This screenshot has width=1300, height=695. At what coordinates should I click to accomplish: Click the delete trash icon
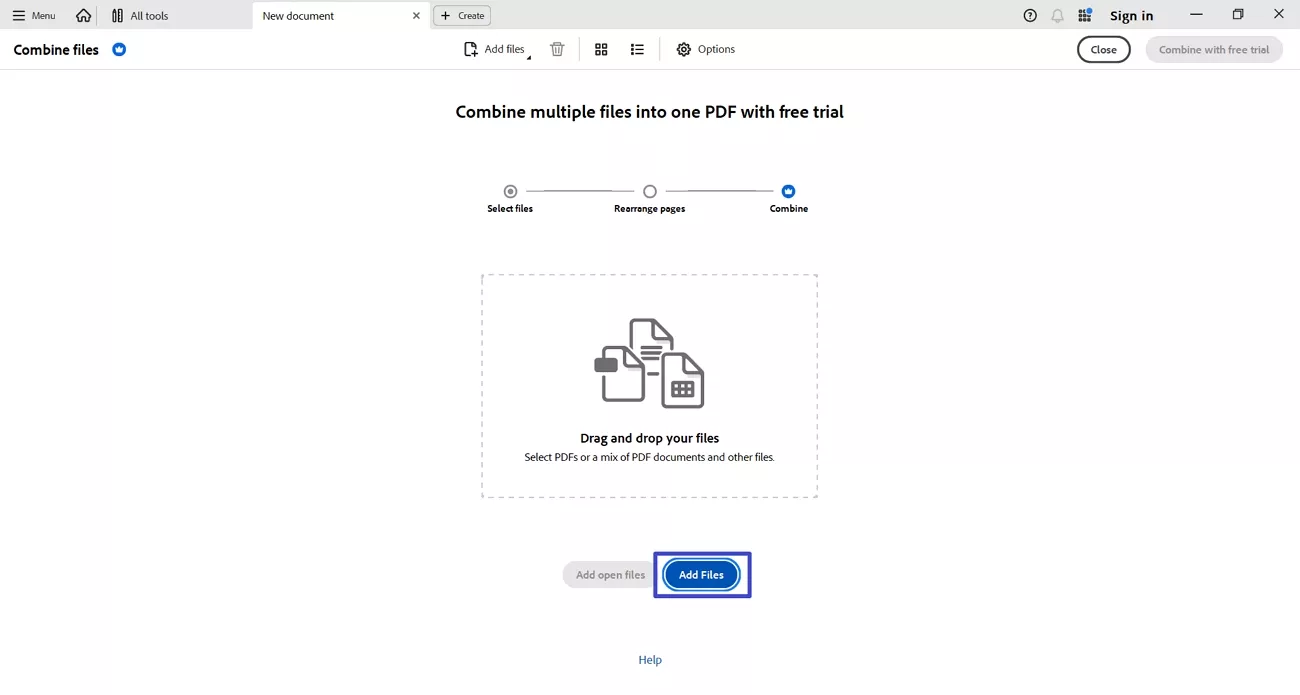[557, 49]
